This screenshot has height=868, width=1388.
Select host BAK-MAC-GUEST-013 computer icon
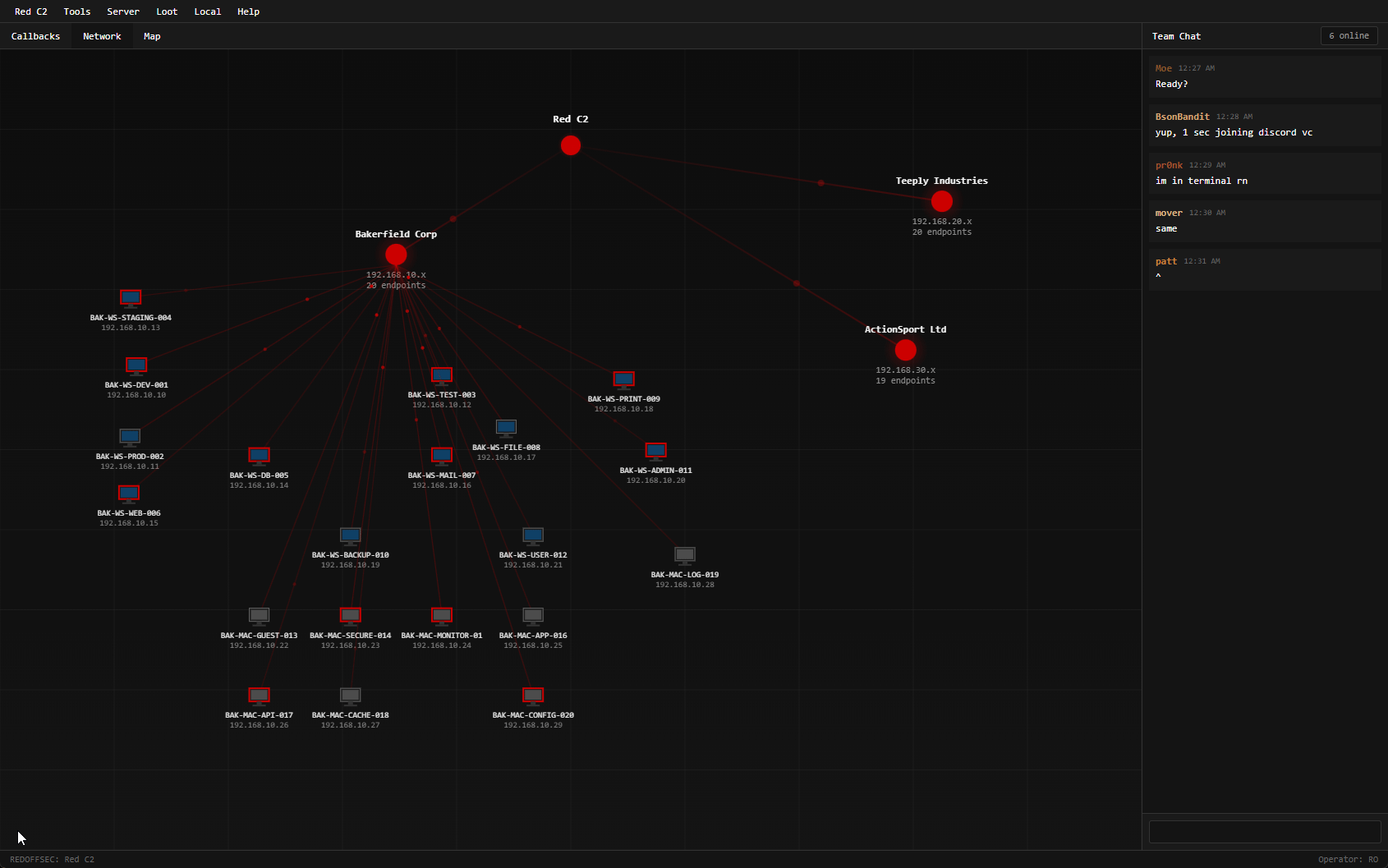[260, 616]
